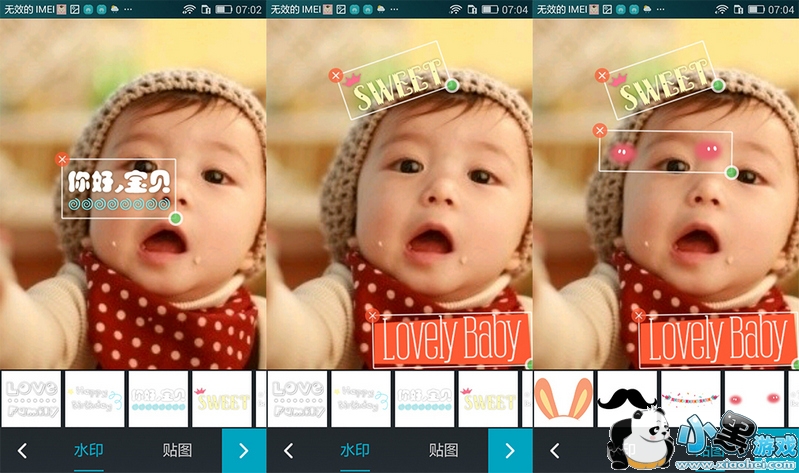This screenshot has width=799, height=473.
Task: Pick LOVE Family thumbnail in middle screen
Action: 298,399
